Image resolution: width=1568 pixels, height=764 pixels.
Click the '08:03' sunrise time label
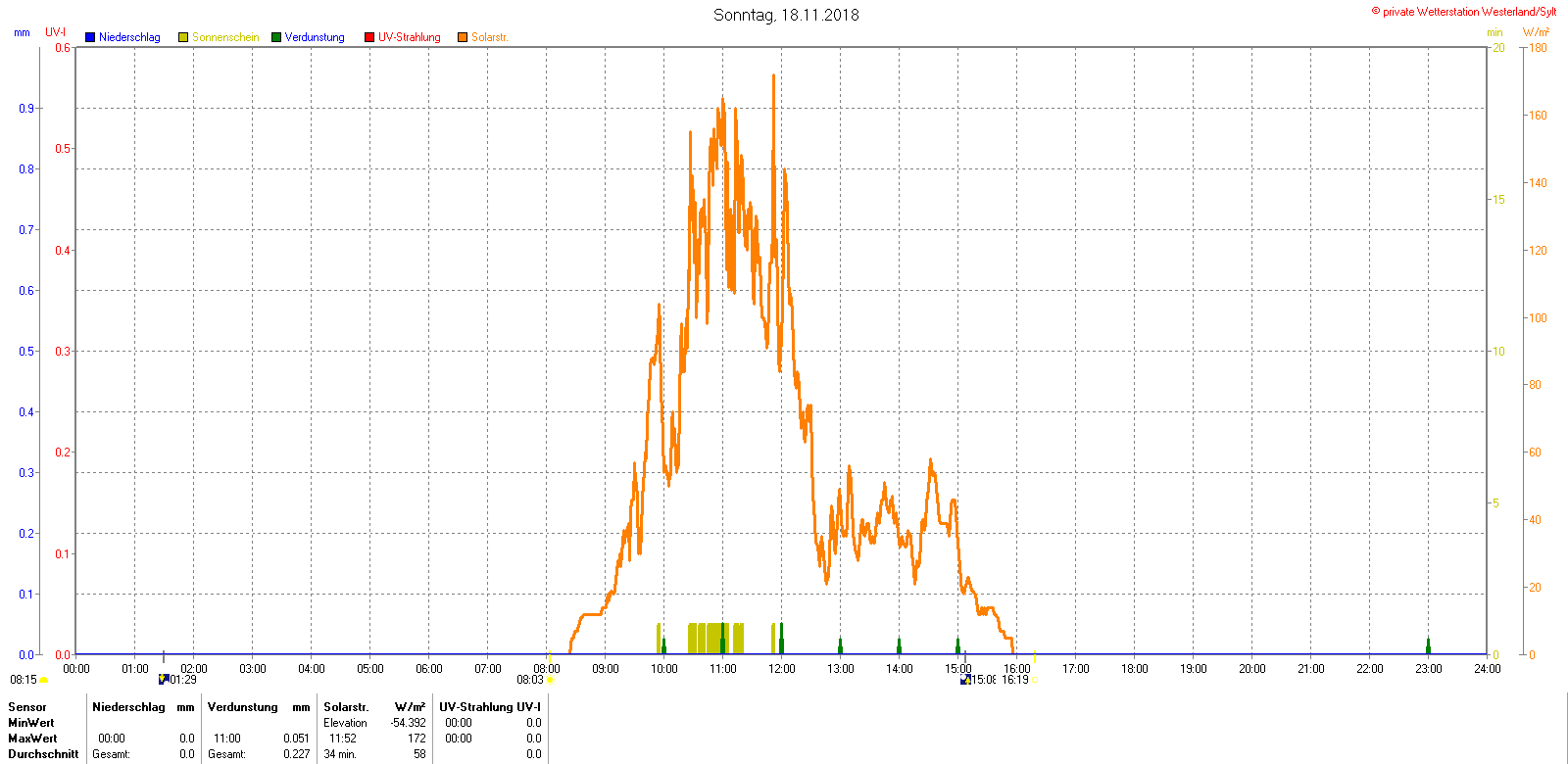(530, 680)
